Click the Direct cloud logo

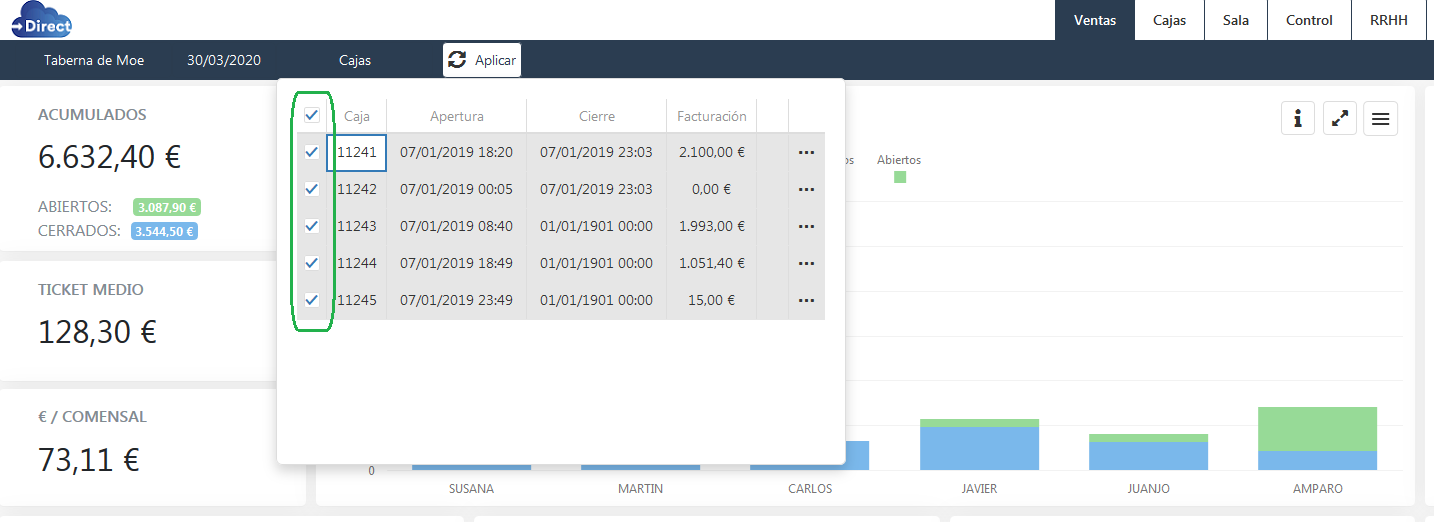click(42, 20)
